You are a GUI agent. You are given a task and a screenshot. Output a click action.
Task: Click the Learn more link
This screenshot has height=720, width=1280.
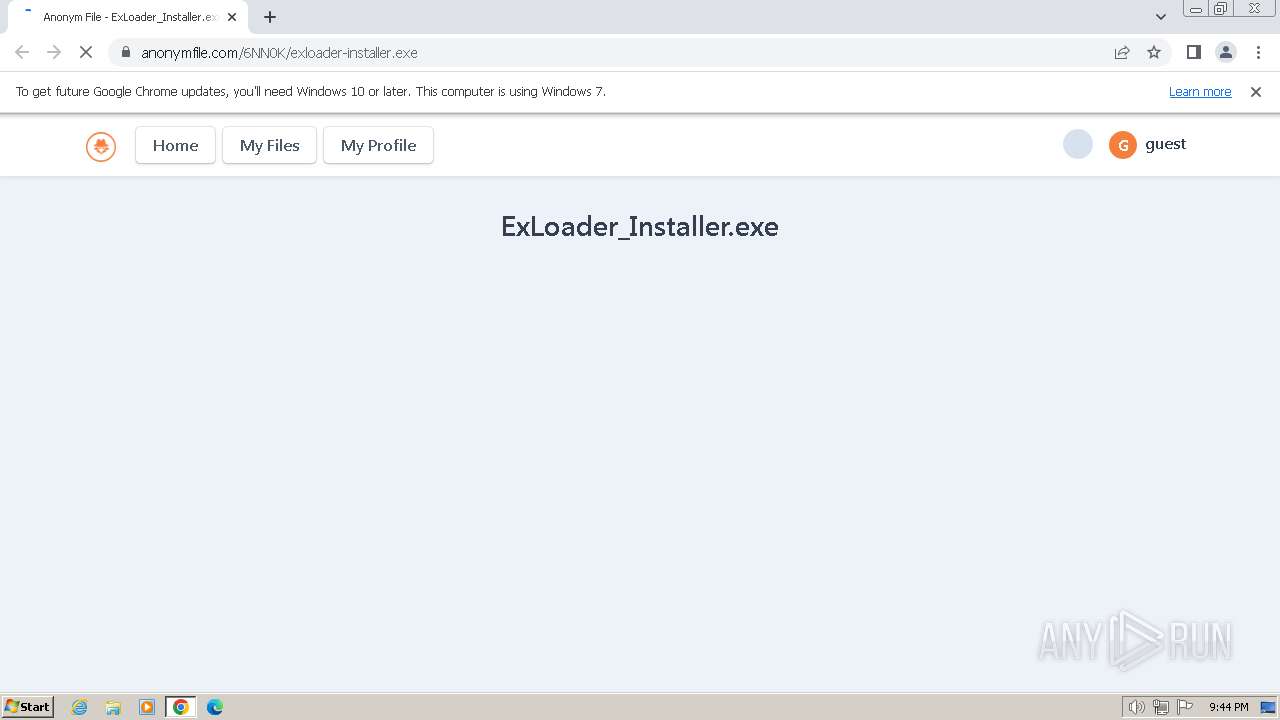[1200, 91]
